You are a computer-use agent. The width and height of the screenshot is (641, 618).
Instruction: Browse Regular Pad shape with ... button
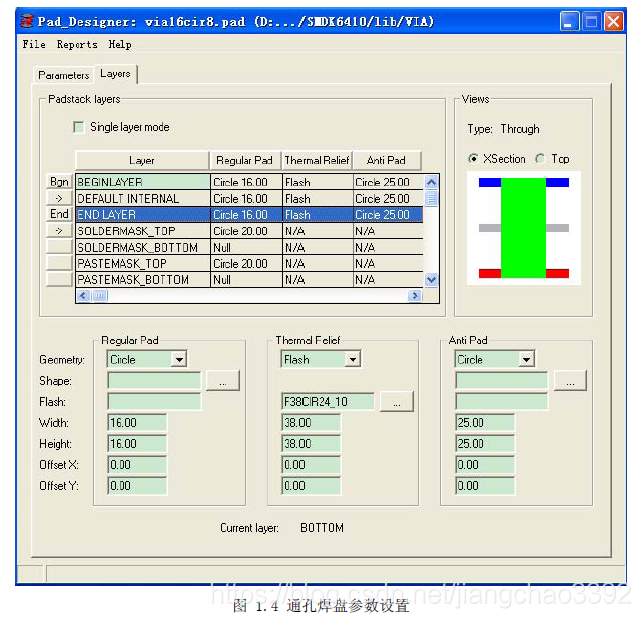(x=222, y=381)
